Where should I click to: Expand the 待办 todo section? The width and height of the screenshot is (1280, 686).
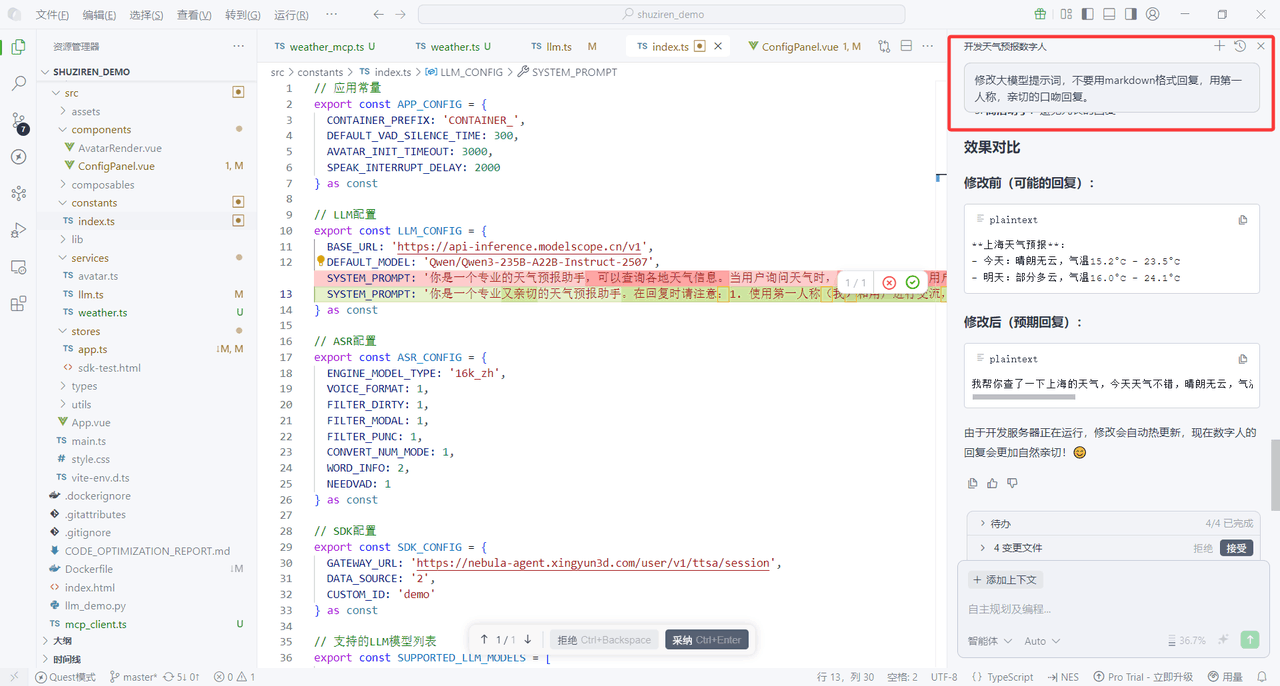[1112, 523]
